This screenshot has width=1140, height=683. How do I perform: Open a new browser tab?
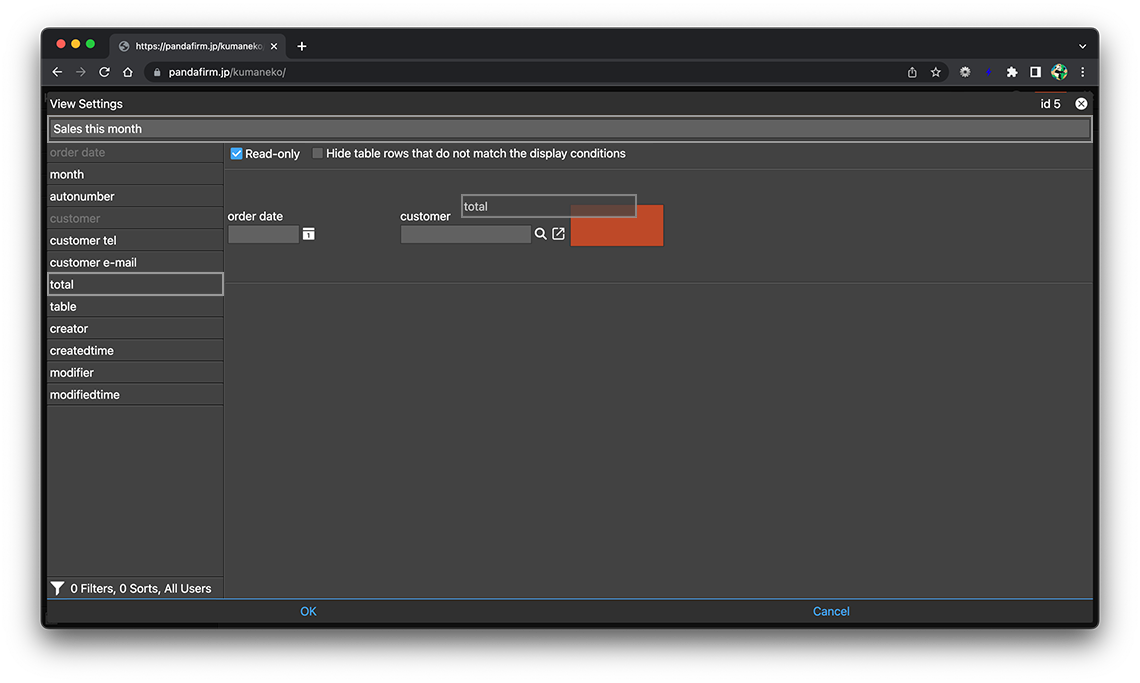pyautogui.click(x=302, y=46)
